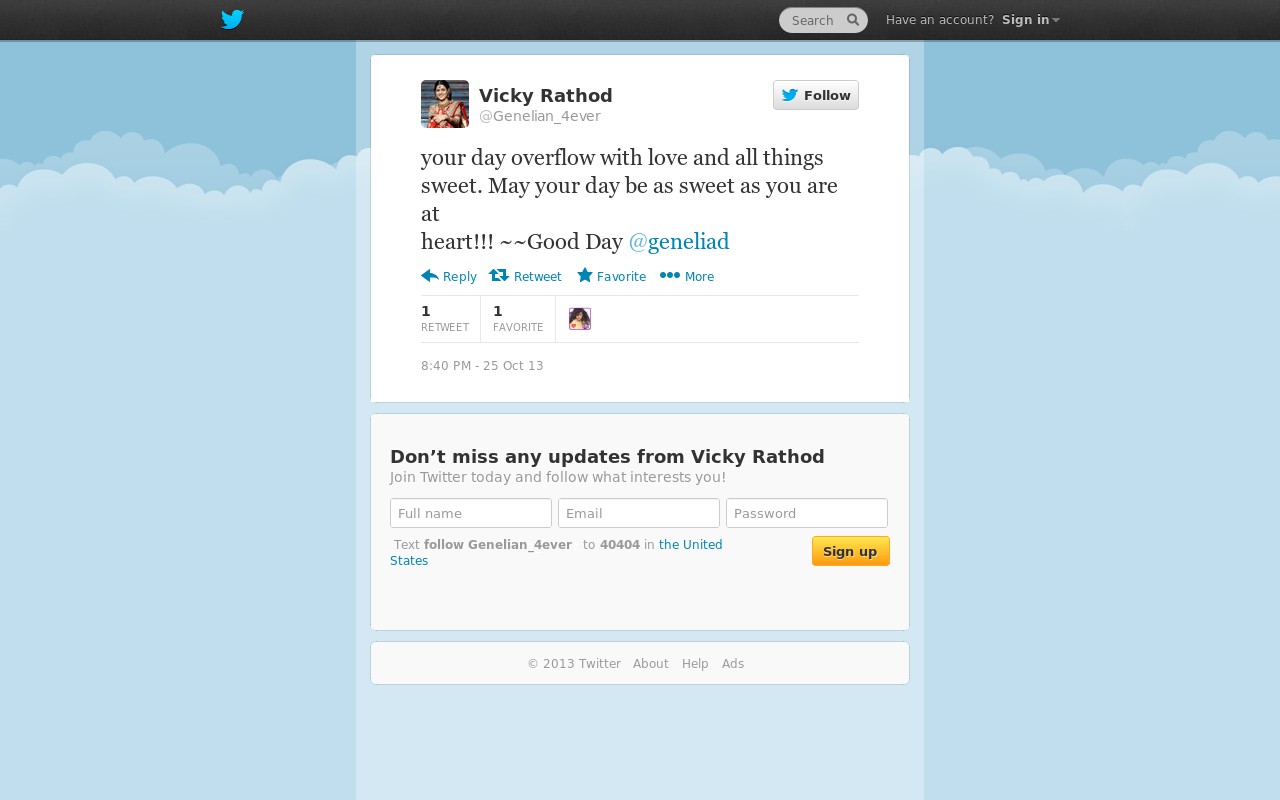
Task: Open the More options dots icon
Action: [670, 276]
